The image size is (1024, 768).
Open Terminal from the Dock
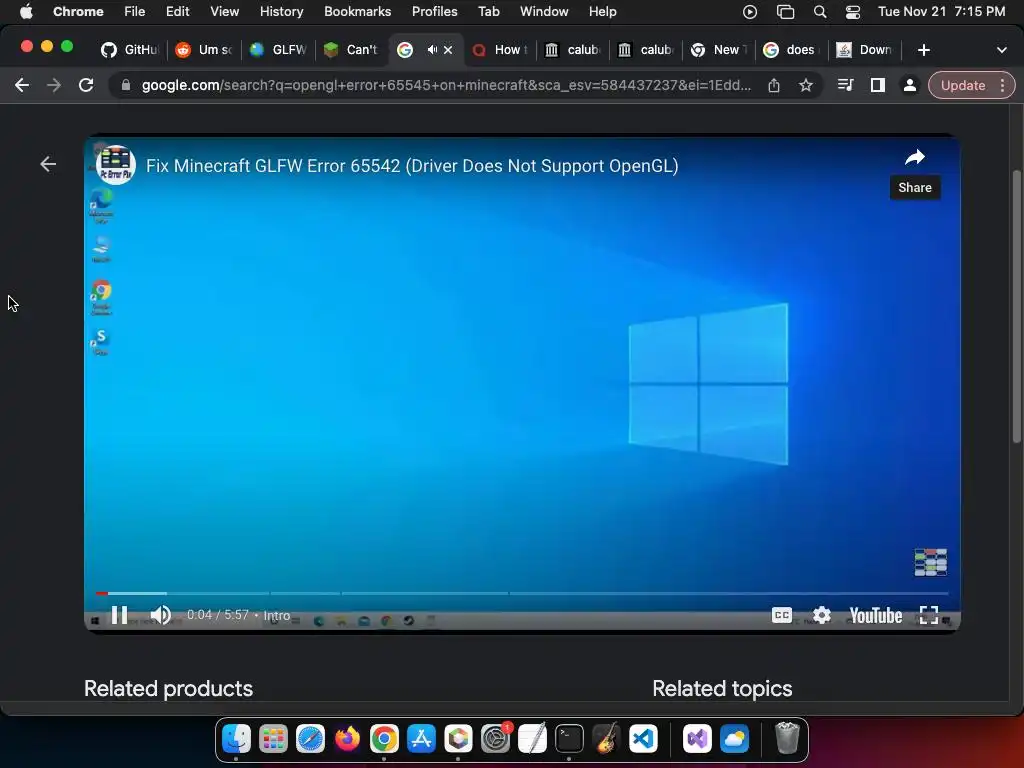(569, 739)
